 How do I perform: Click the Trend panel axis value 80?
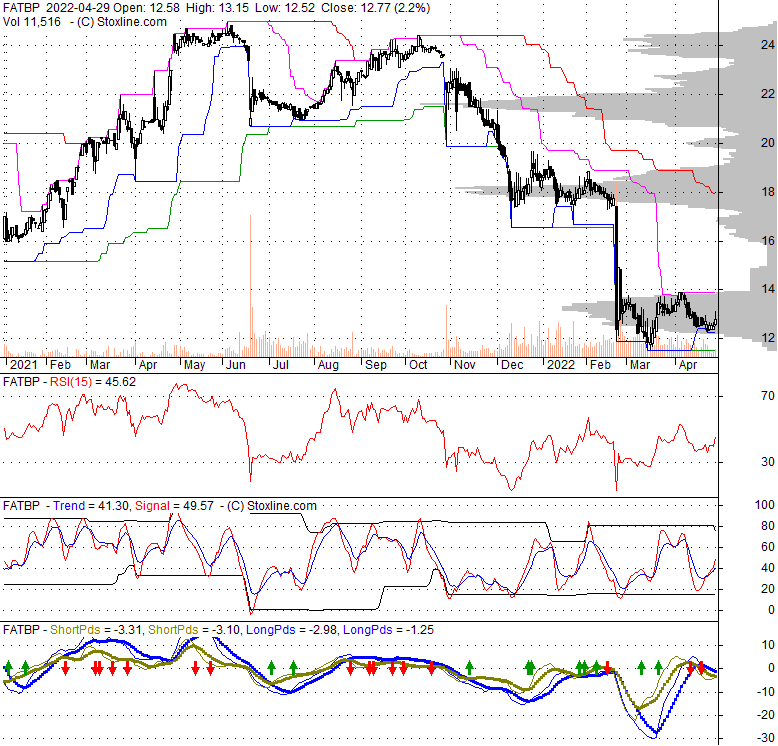tap(768, 526)
